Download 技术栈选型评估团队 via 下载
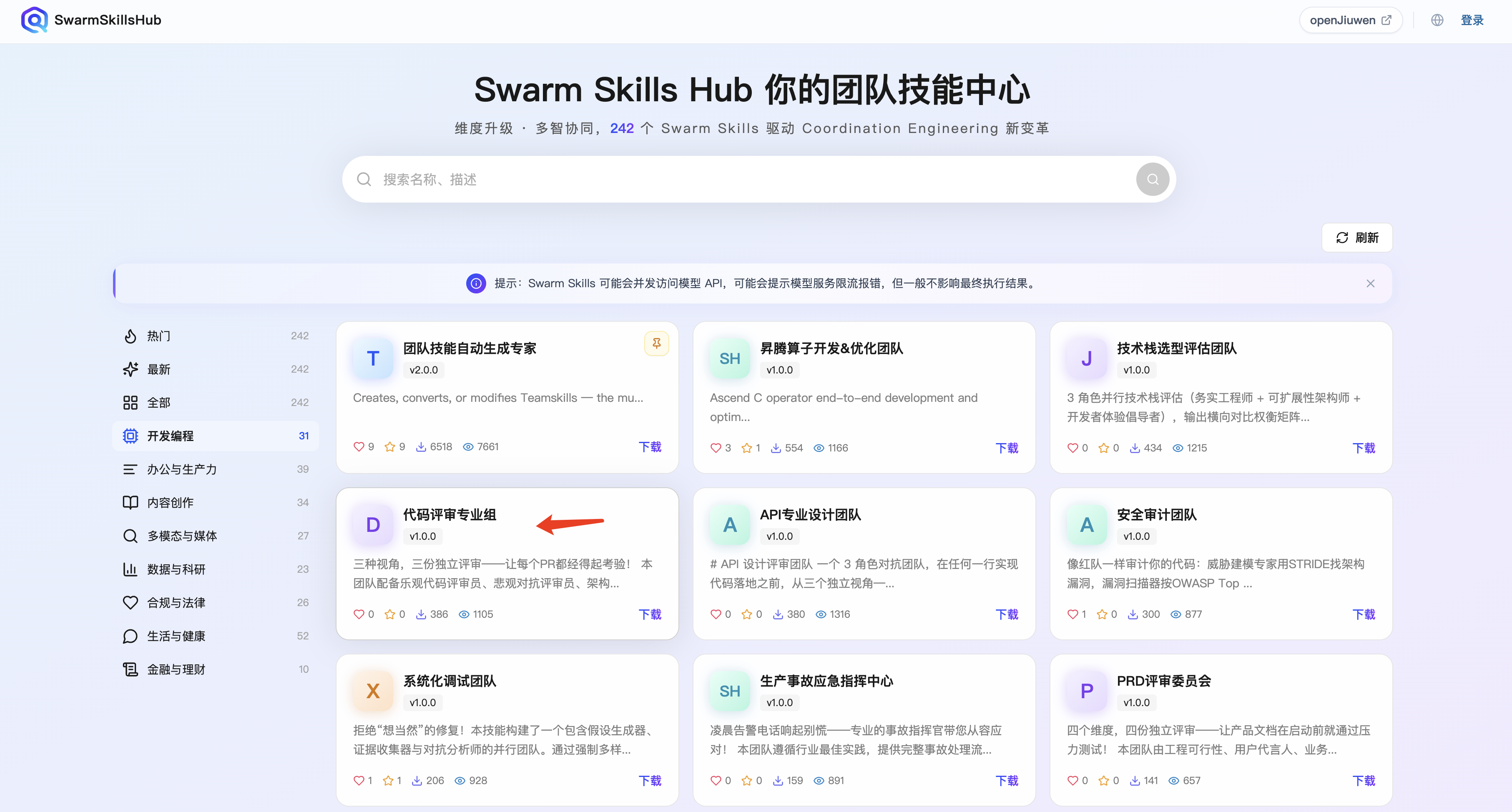The image size is (1512, 812). (1364, 448)
